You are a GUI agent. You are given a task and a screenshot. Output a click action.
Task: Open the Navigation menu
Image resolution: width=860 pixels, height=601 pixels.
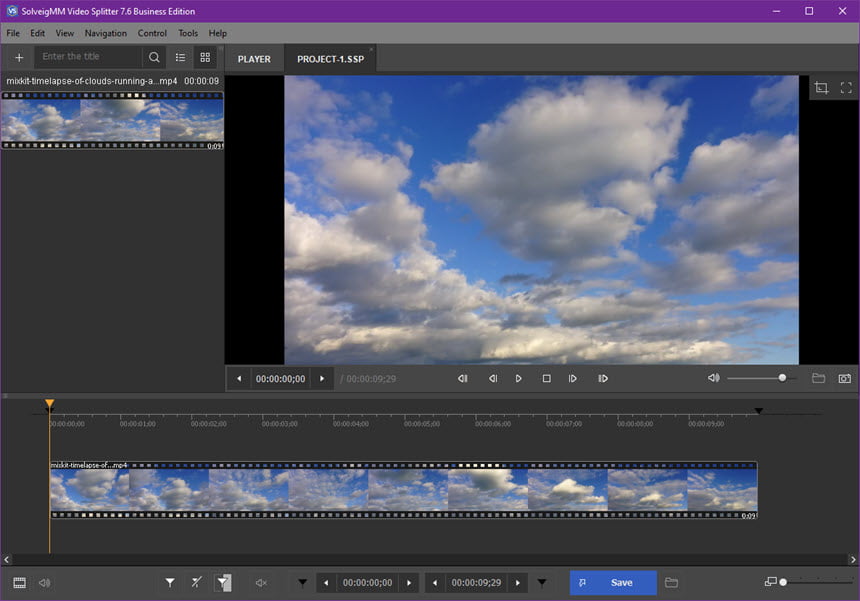(106, 33)
